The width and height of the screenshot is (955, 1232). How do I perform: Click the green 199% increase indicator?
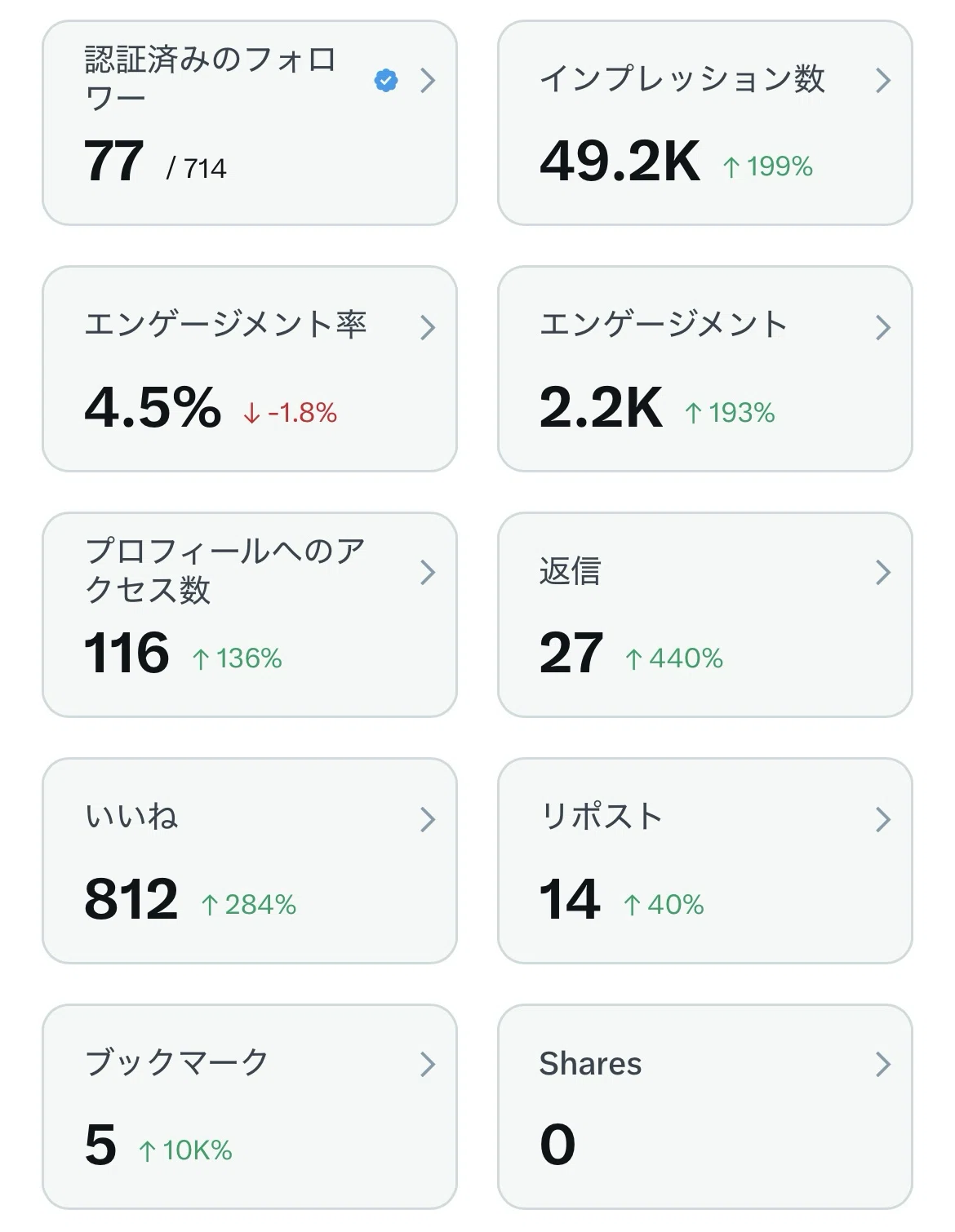[767, 166]
